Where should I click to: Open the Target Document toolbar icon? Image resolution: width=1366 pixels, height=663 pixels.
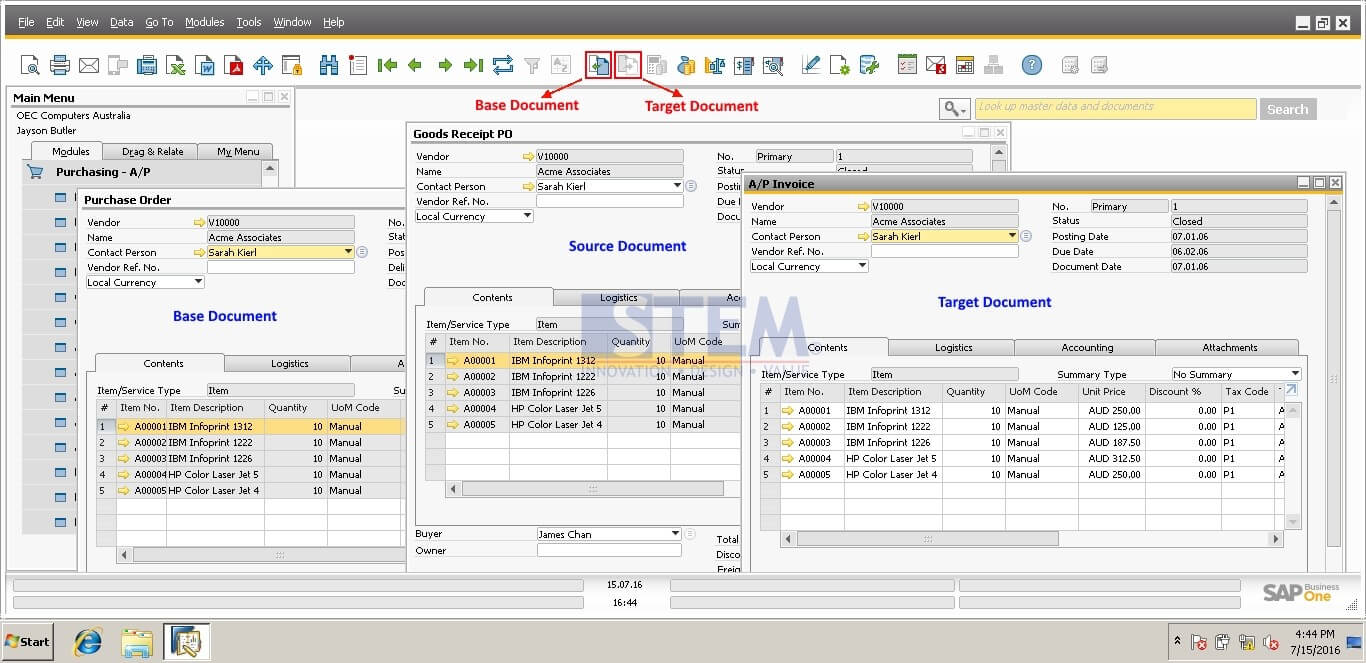[x=627, y=65]
